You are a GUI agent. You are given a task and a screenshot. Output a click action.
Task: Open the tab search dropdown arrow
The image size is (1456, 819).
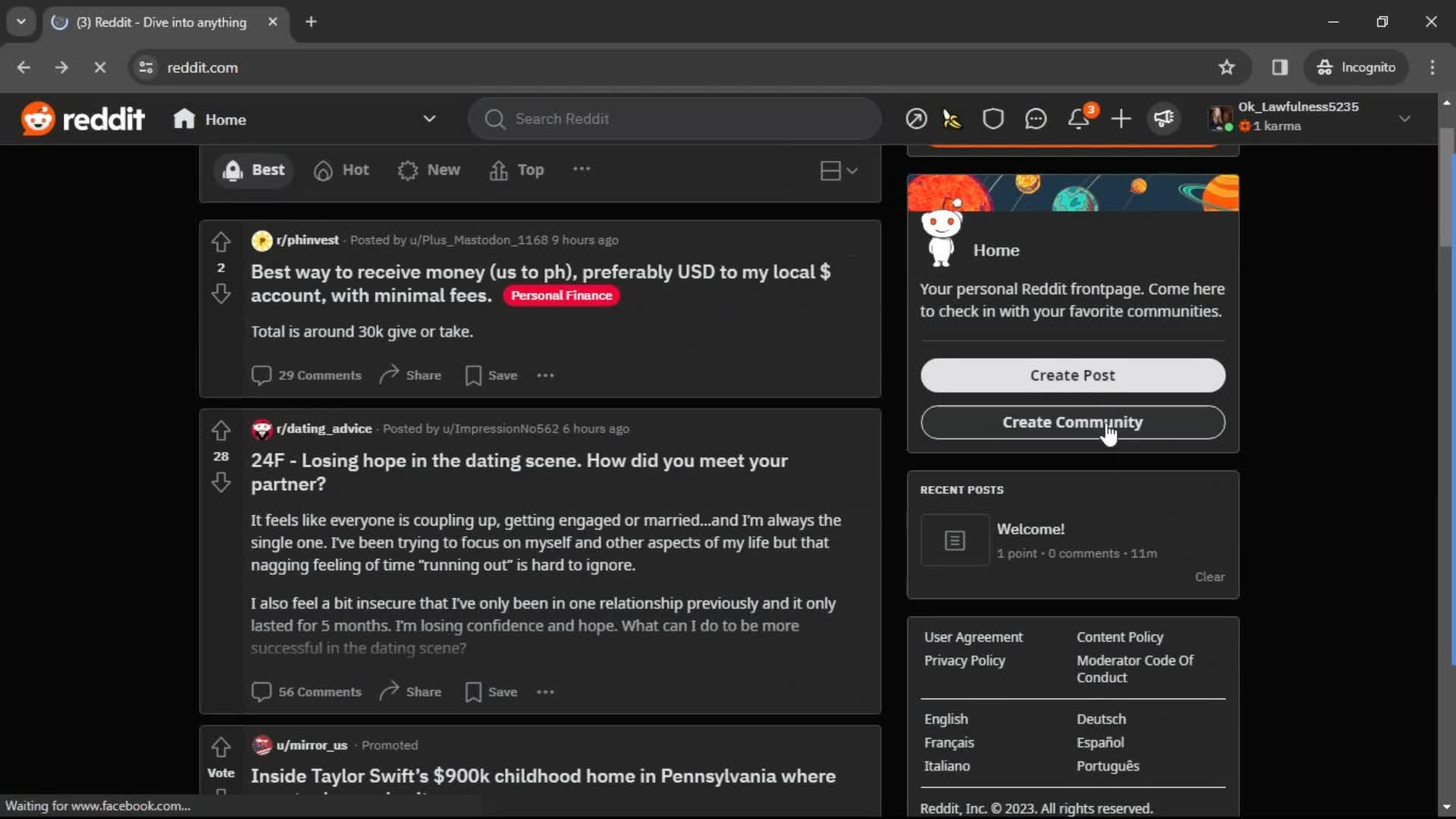click(x=21, y=22)
